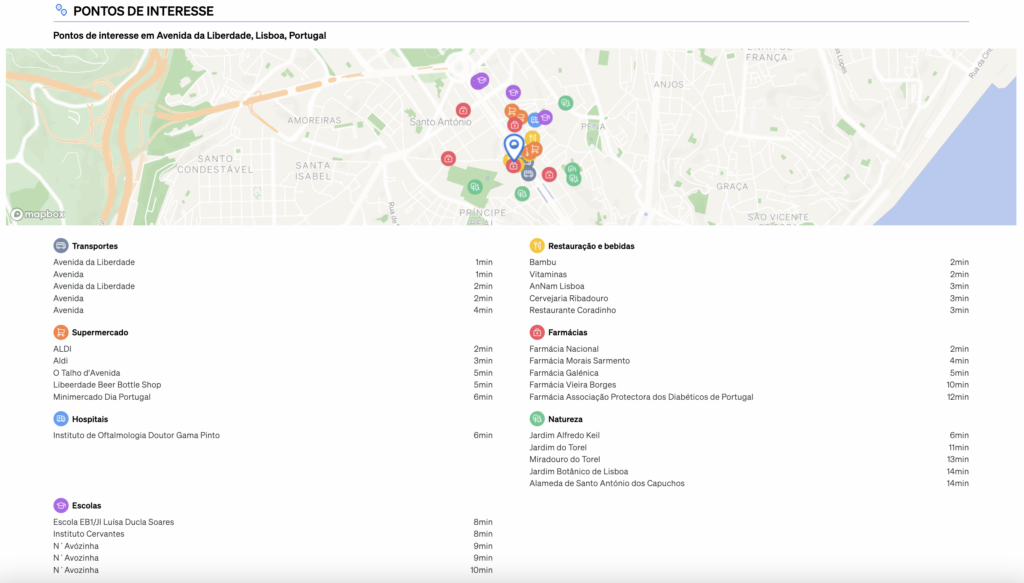
Task: Click the Hospitais section title
Action: (x=90, y=419)
